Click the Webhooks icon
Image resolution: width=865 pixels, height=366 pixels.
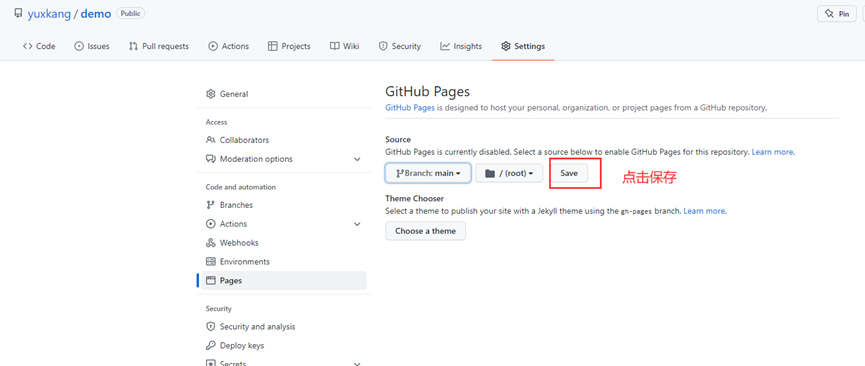[210, 243]
